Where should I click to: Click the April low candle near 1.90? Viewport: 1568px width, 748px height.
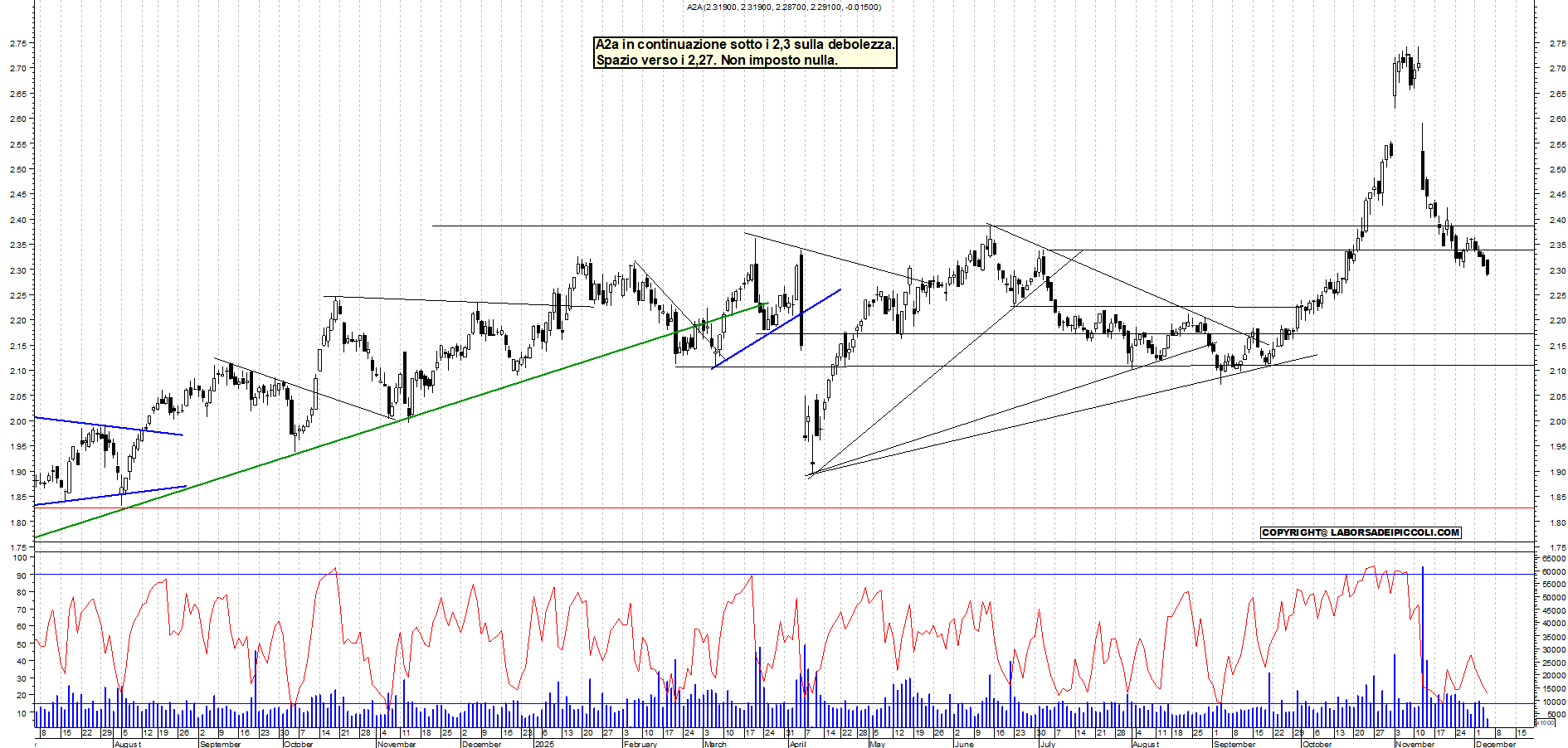click(812, 463)
